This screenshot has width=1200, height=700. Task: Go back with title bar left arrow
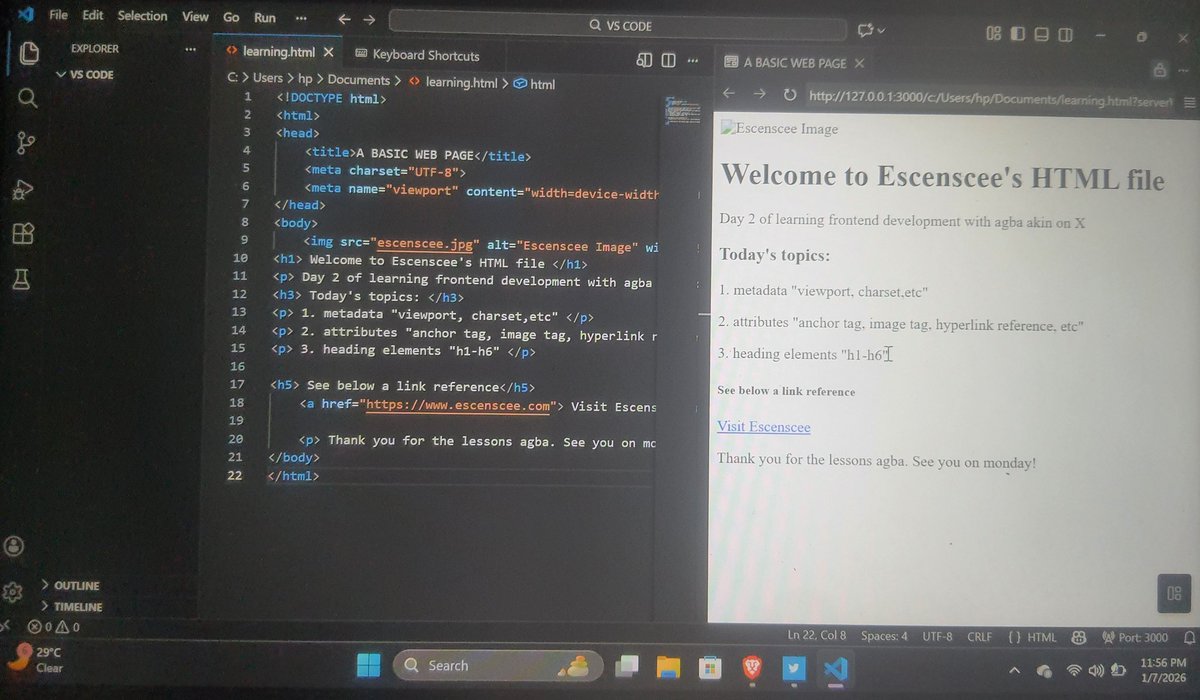344,19
